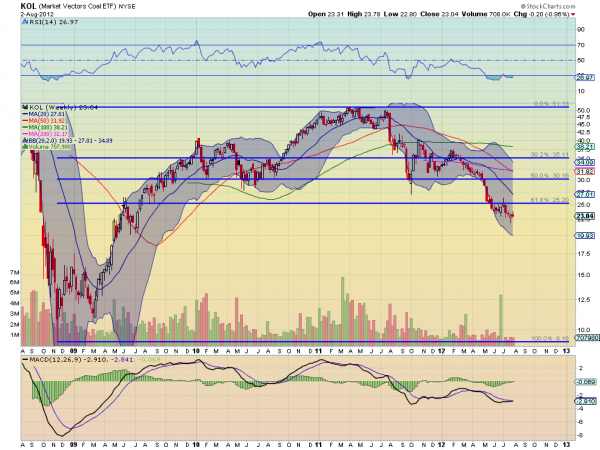This screenshot has width=600, height=450.
Task: Click the 7M label on volume scale
Action: 15,272
